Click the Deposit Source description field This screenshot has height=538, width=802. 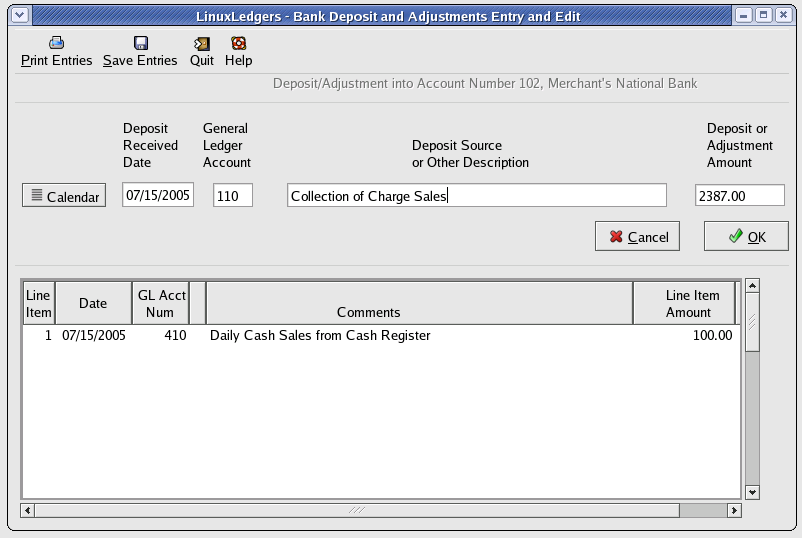coord(476,196)
